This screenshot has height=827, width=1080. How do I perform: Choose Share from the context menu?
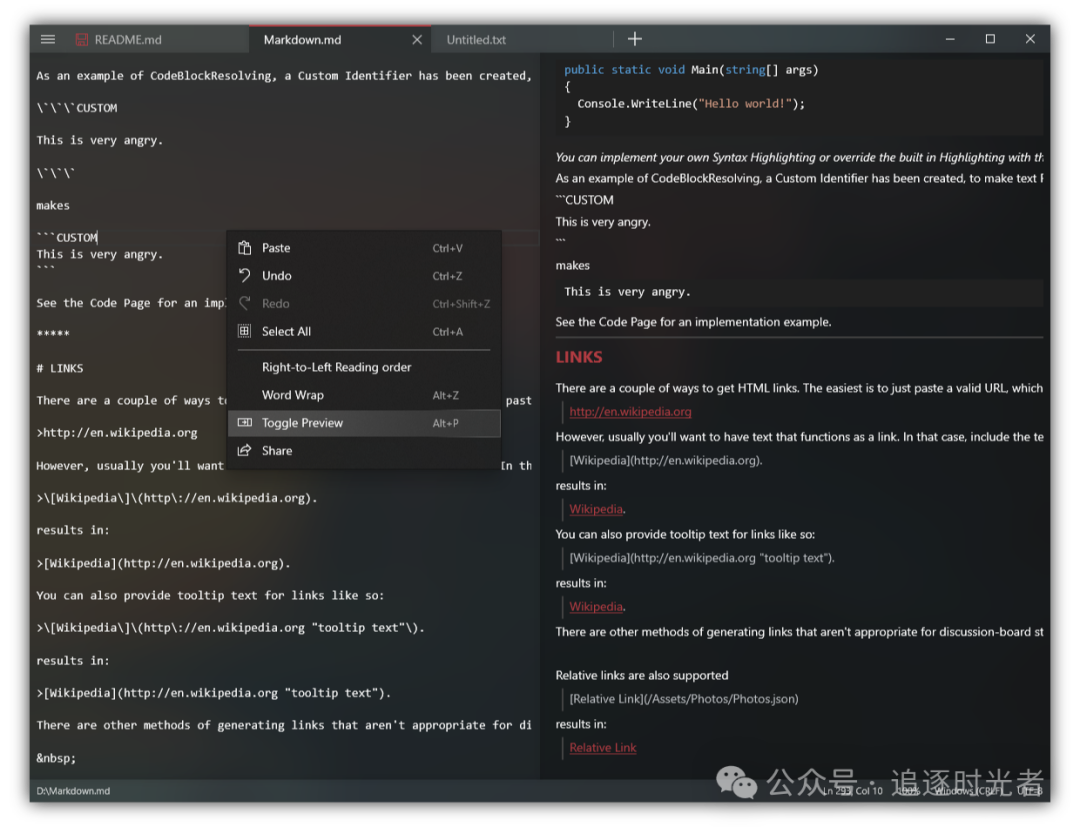pyautogui.click(x=364, y=450)
